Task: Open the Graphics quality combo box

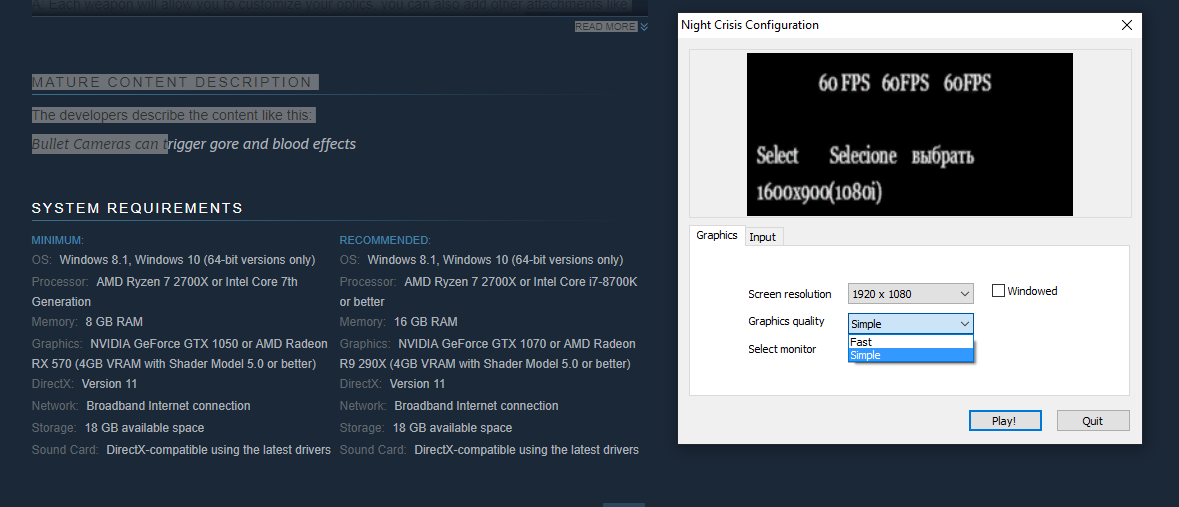Action: tap(911, 323)
